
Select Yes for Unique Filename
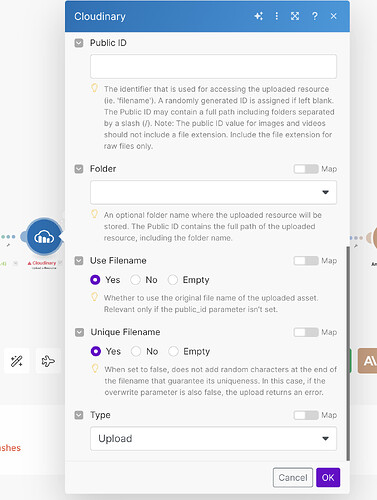tap(96, 351)
